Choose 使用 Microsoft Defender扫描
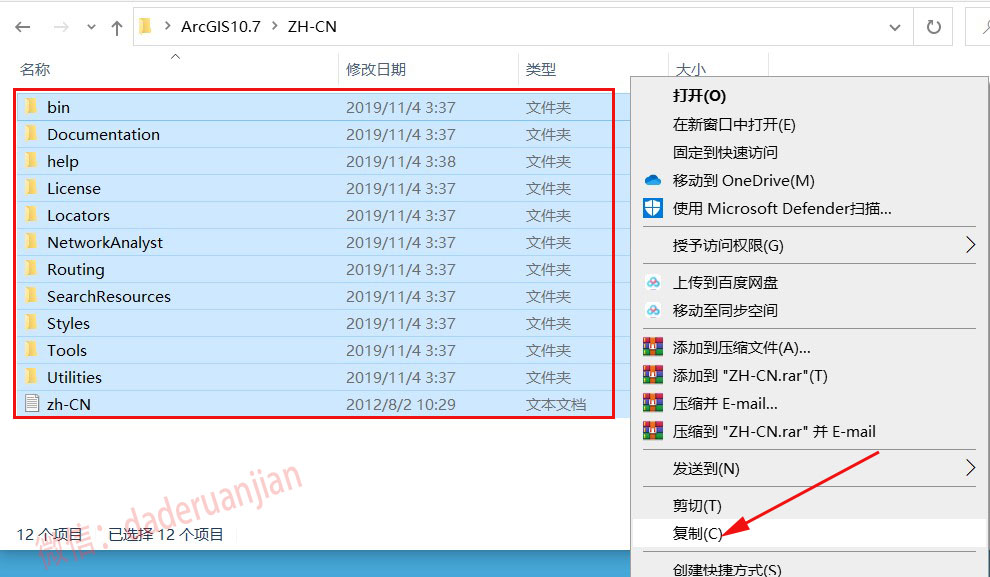 pyautogui.click(x=782, y=208)
